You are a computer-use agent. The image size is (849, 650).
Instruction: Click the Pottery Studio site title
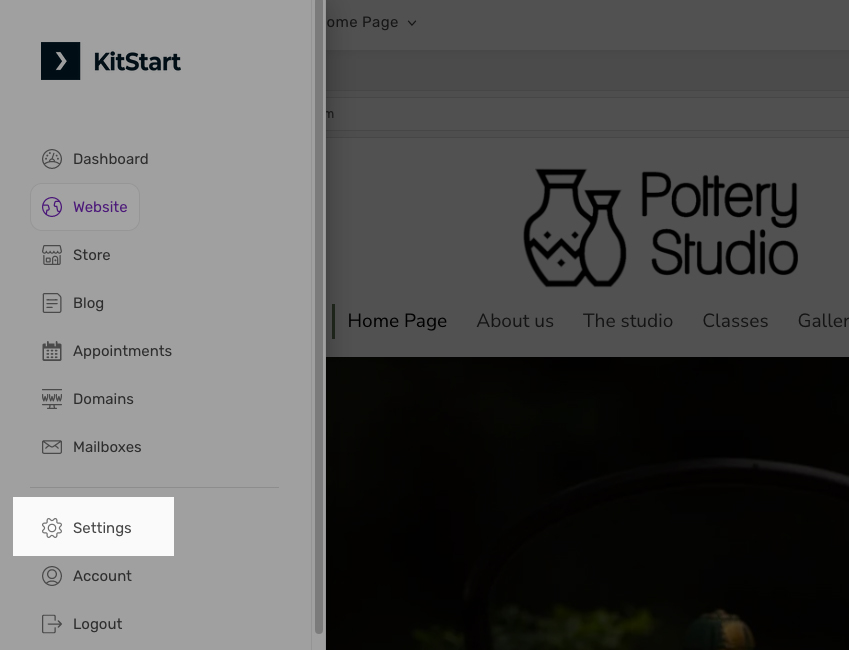coord(719,223)
